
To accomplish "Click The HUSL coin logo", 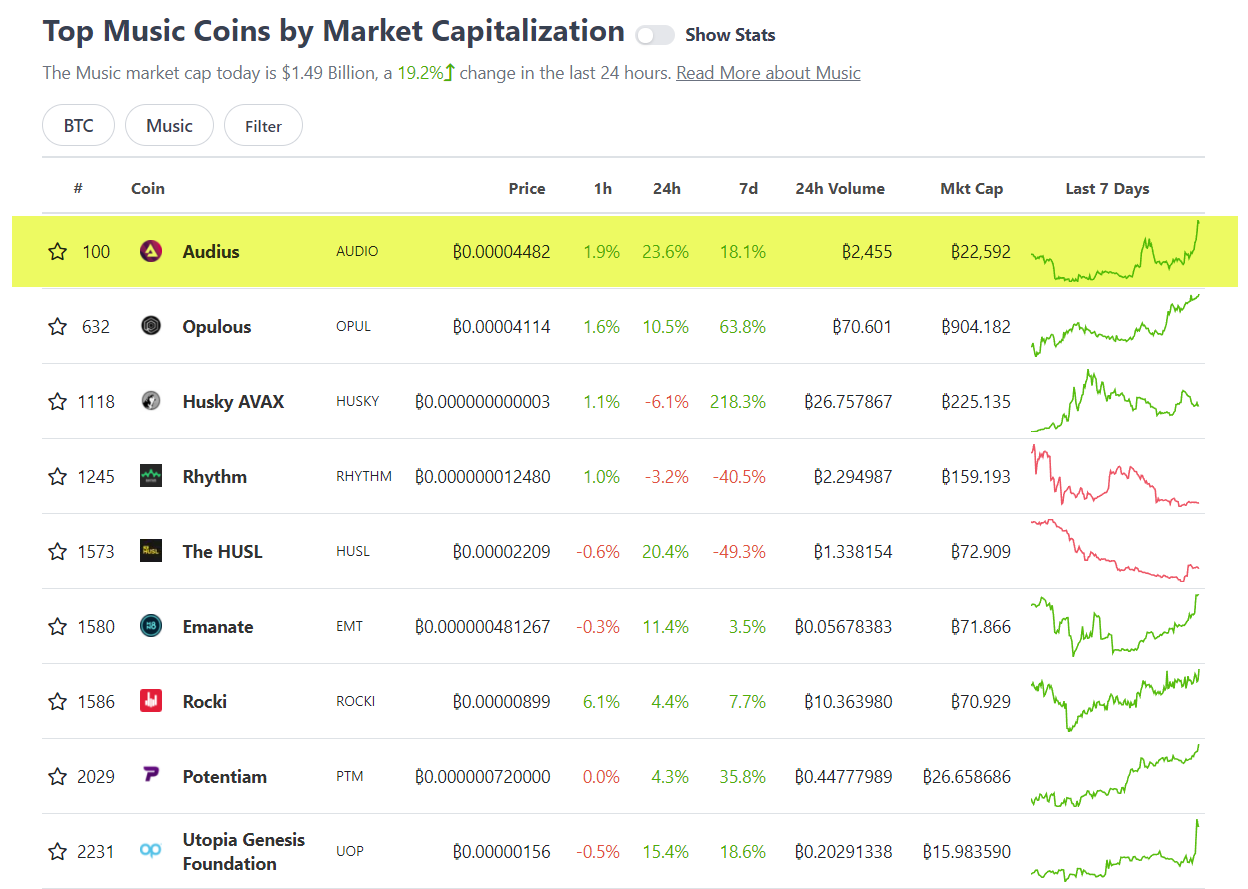I will [150, 551].
